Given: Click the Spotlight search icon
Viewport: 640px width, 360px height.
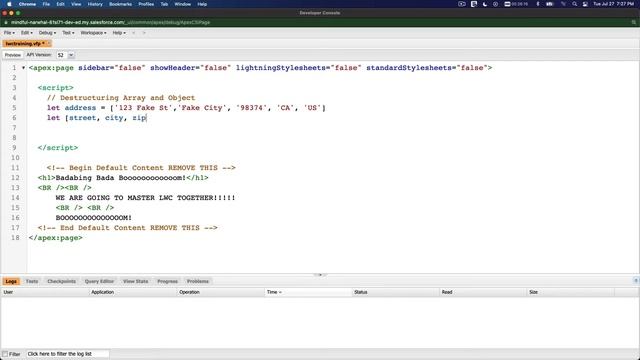Looking at the screenshot, I should 574,4.
